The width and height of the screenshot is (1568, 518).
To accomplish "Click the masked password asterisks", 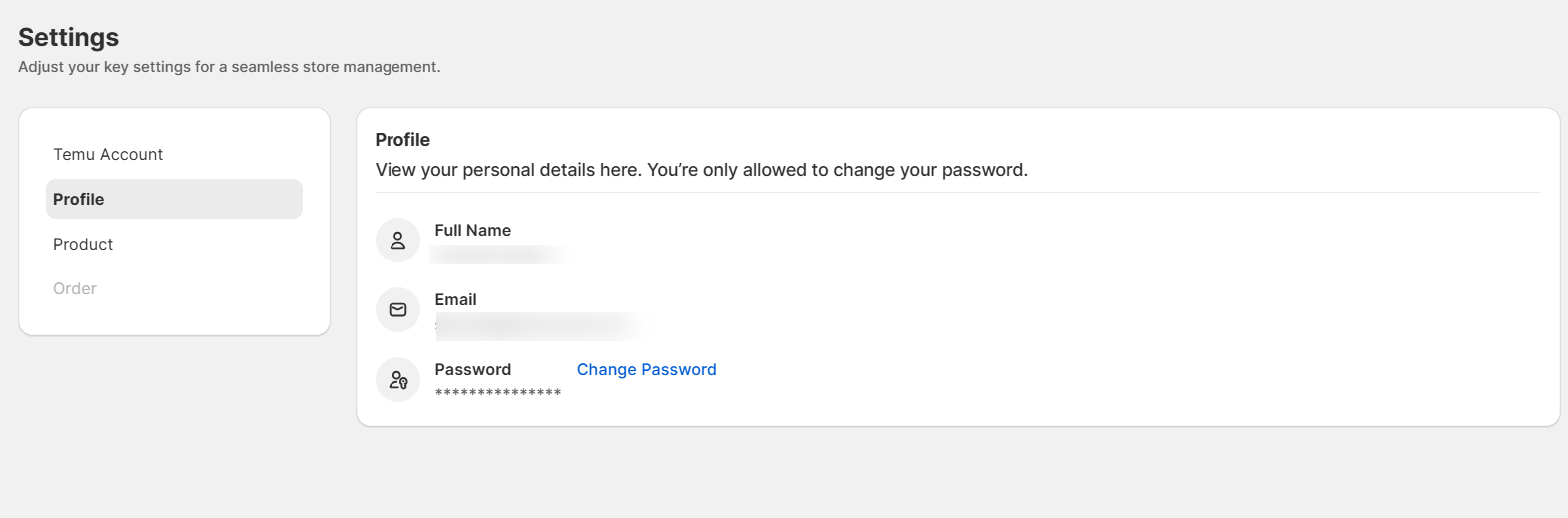I will pos(498,393).
